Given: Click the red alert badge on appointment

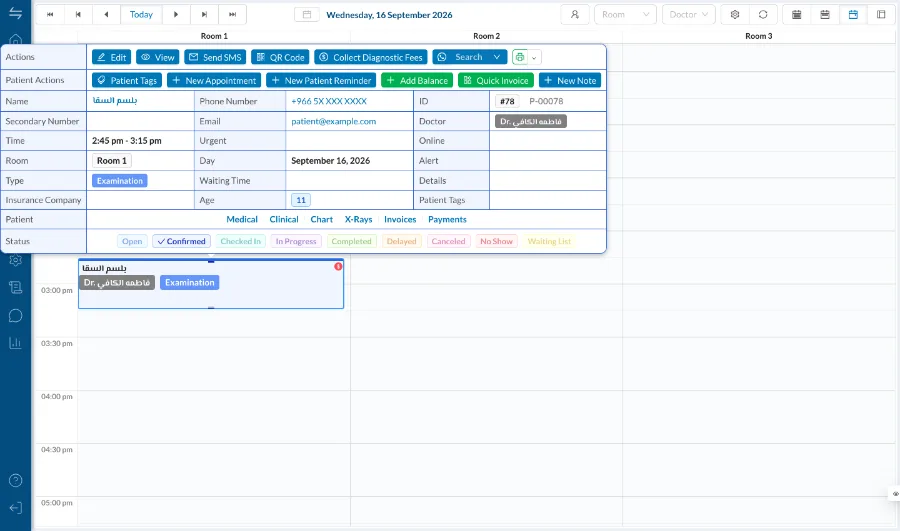Looking at the screenshot, I should (338, 266).
